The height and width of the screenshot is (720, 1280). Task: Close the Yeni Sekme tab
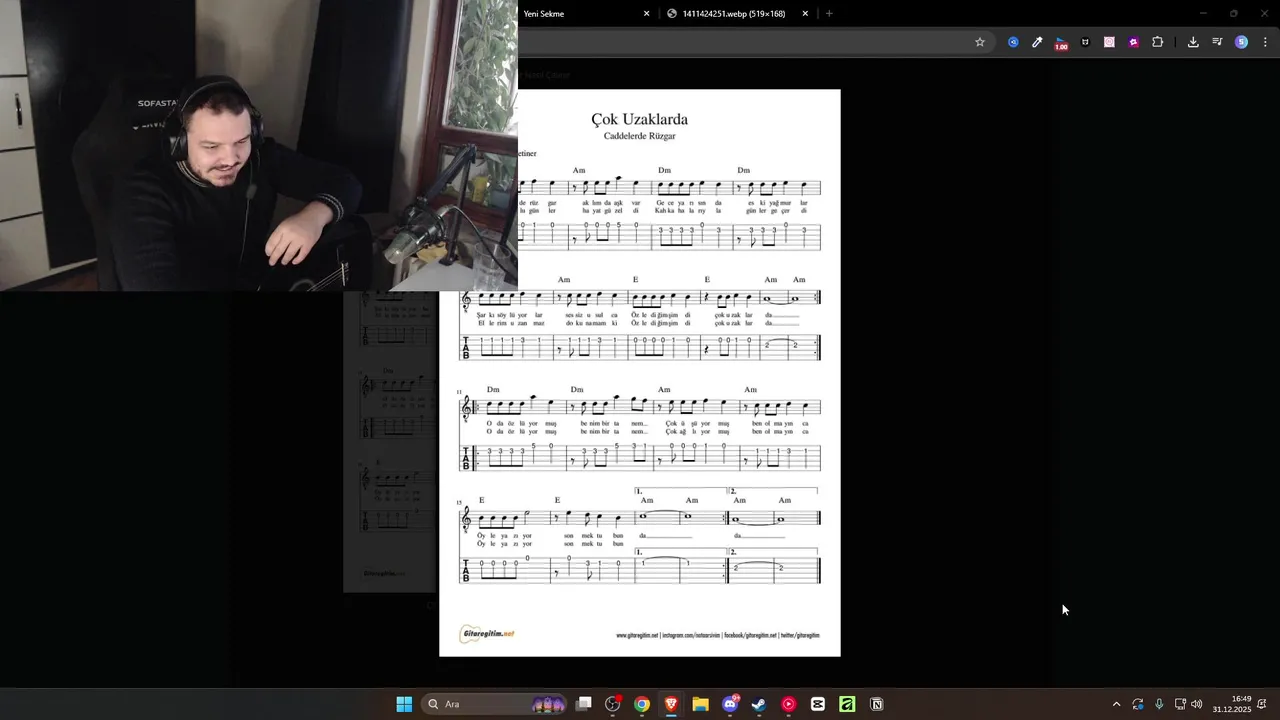click(x=646, y=14)
